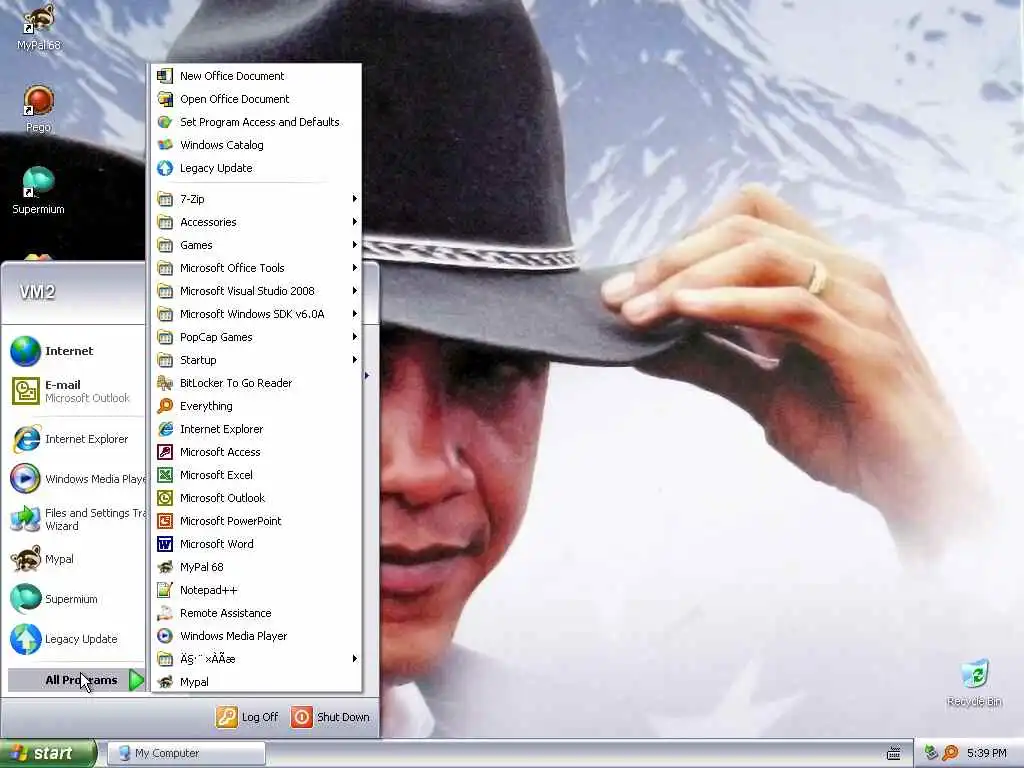Click the E-mail Outlook icon in Start menu
Image resolution: width=1024 pixels, height=768 pixels.
(25, 391)
